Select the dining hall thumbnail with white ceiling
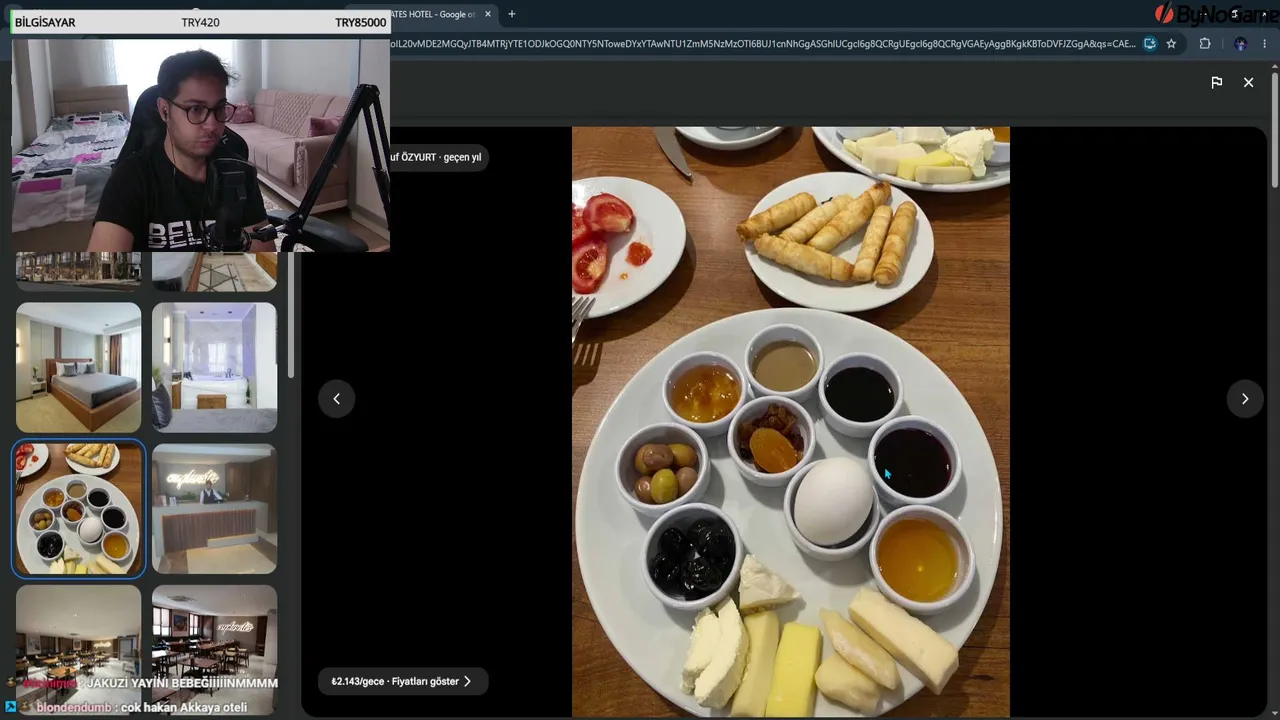 pyautogui.click(x=78, y=650)
